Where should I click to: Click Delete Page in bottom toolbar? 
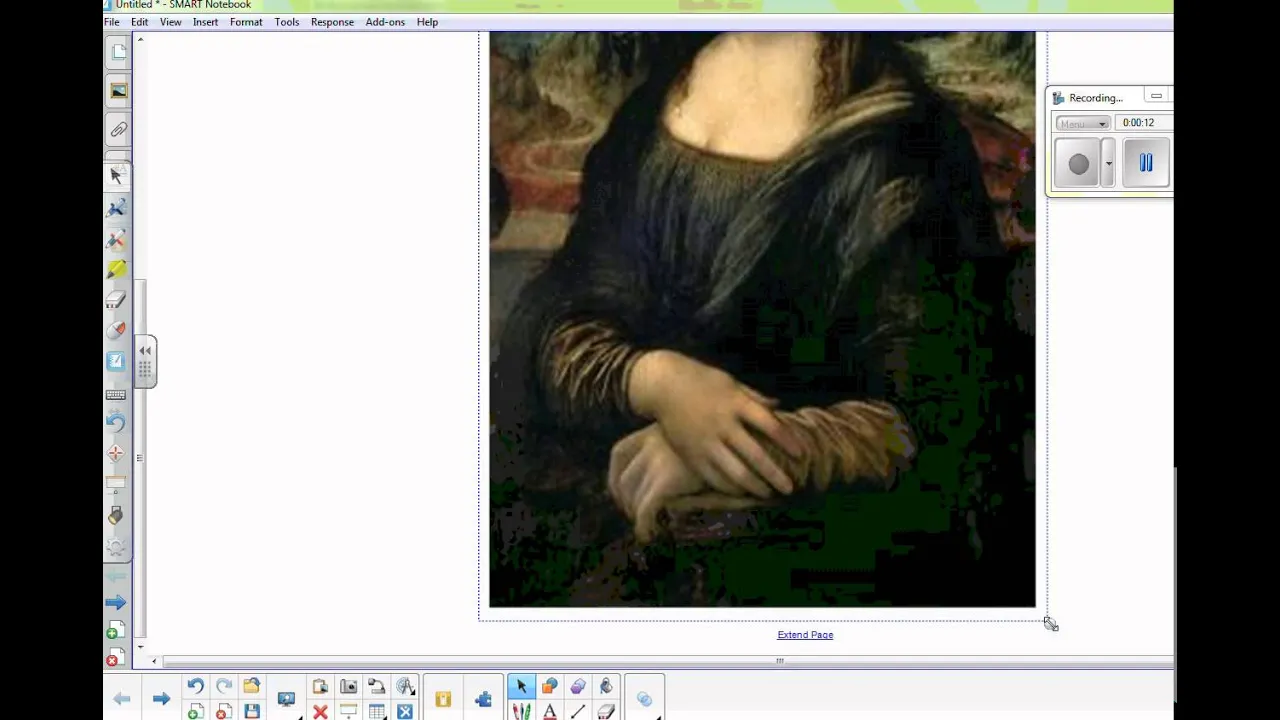[x=224, y=712]
